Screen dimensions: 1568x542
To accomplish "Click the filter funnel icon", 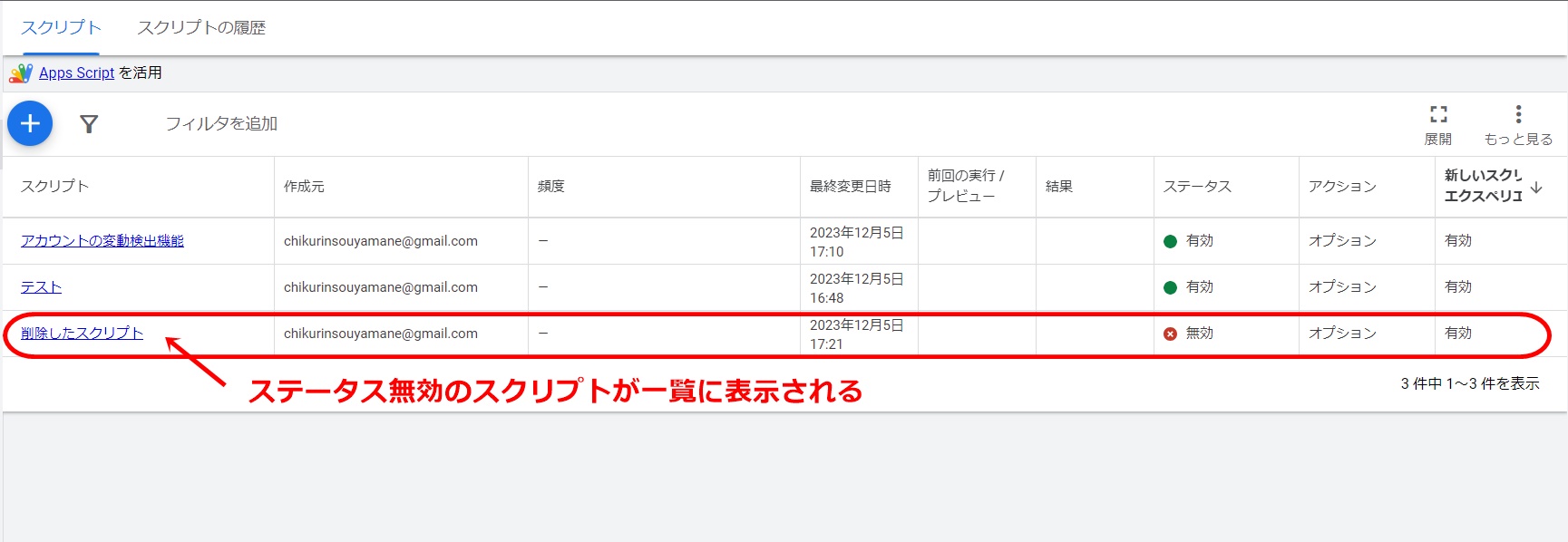I will 89,124.
